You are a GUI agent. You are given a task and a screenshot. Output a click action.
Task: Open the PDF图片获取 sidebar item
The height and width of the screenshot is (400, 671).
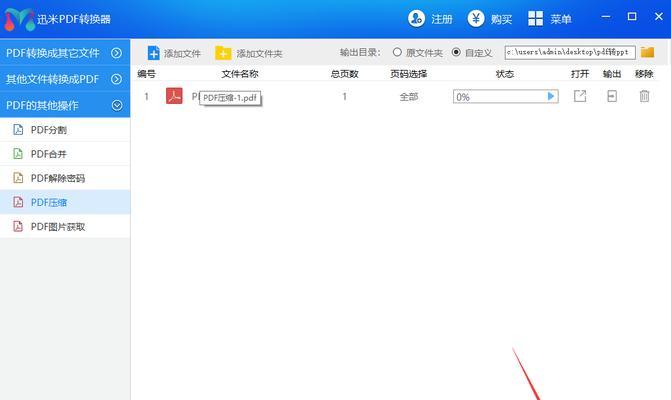tap(65, 226)
